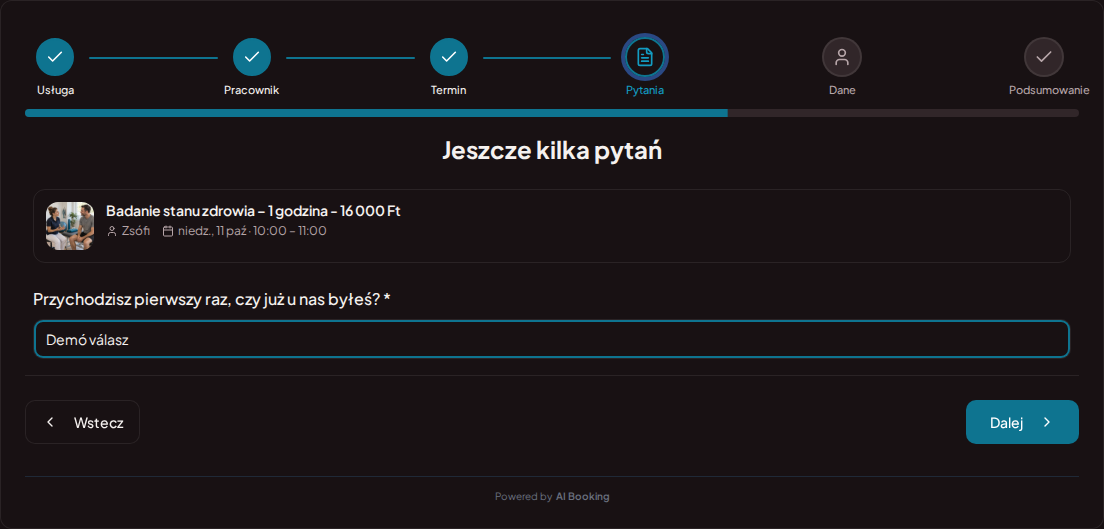Image resolution: width=1104 pixels, height=529 pixels.
Task: Click the Jeszcze kilka pytań heading
Action: pyautogui.click(x=552, y=151)
